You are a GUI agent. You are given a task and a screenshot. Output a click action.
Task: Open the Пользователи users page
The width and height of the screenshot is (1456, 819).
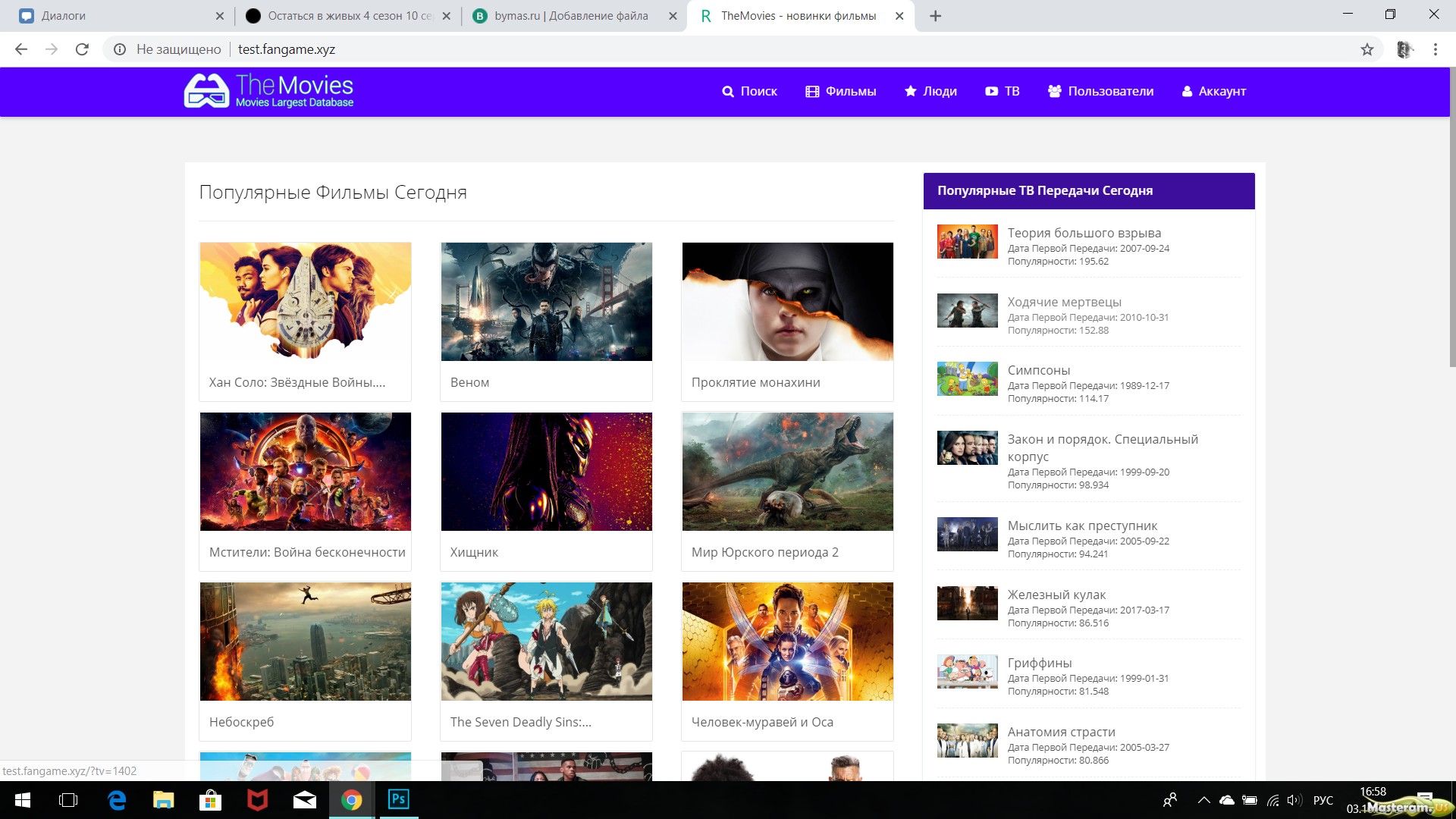click(1100, 91)
